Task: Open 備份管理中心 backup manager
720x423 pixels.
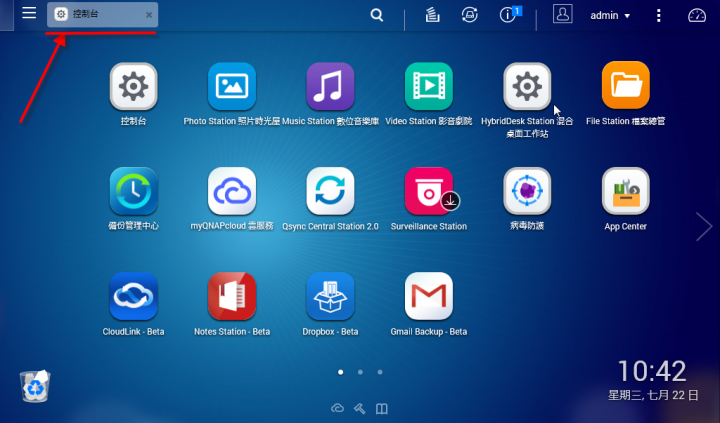Action: [134, 191]
